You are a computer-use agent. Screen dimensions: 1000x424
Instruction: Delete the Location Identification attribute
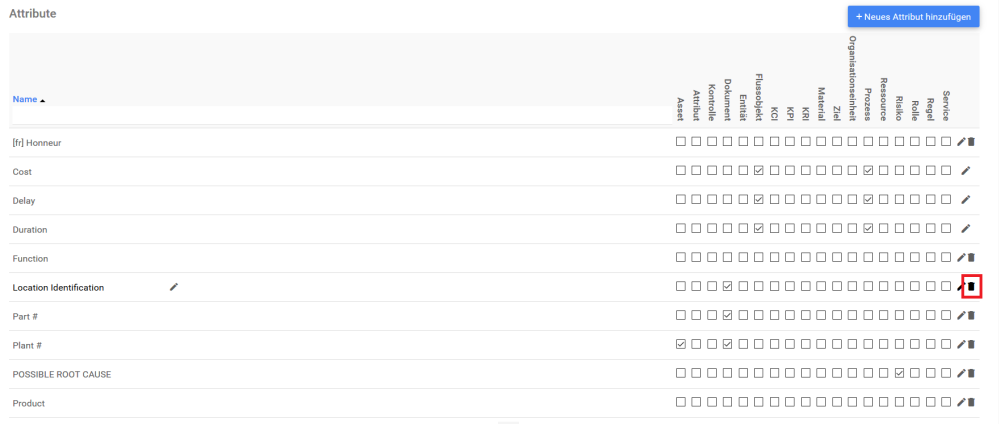[971, 287]
